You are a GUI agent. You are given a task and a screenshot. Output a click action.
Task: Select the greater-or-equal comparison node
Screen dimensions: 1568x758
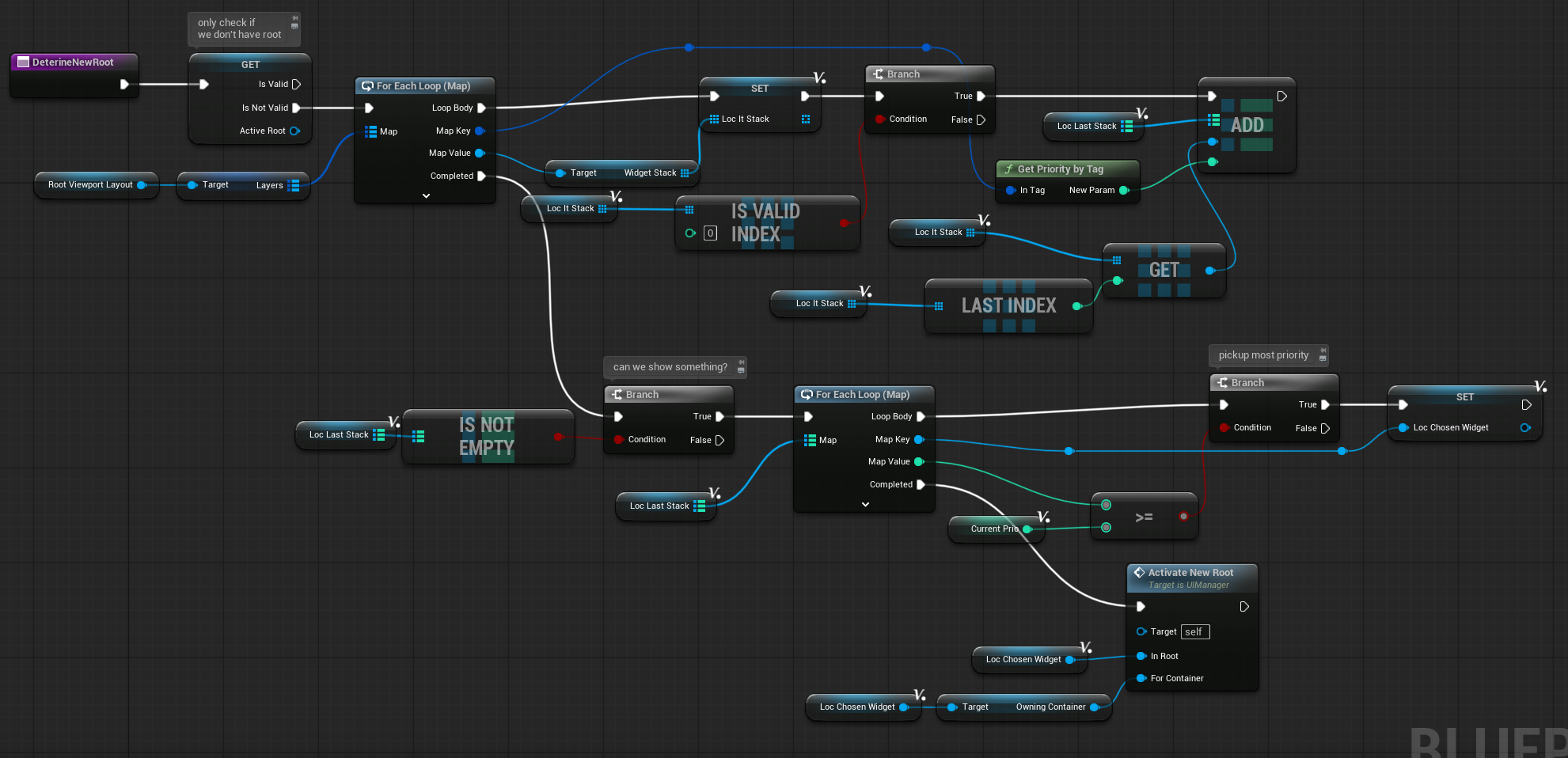click(1144, 517)
